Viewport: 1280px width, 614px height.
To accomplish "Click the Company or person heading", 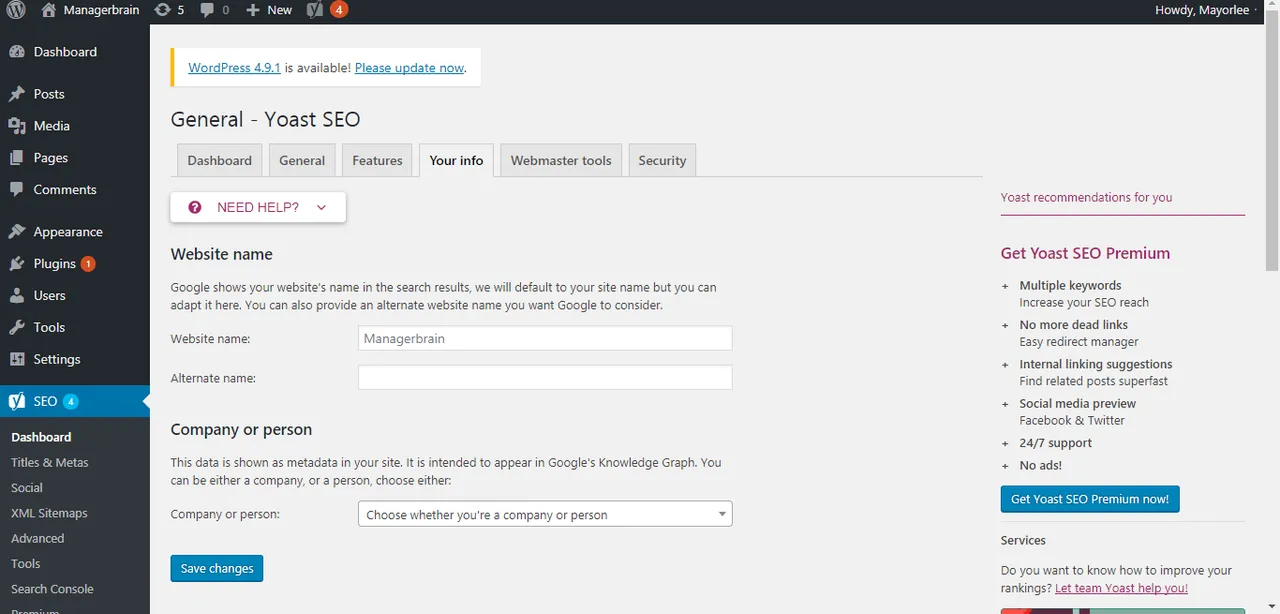I will (x=241, y=430).
